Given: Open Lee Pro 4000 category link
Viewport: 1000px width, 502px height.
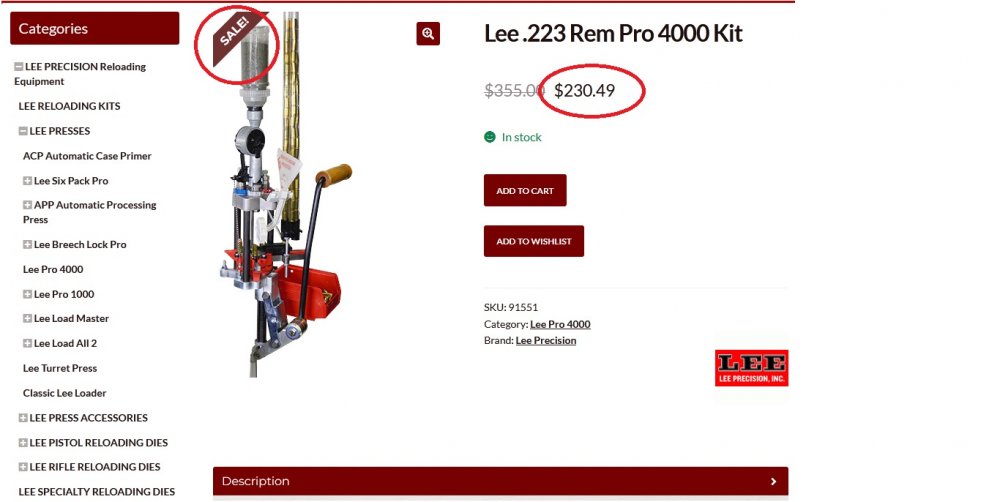Looking at the screenshot, I should pos(560,324).
